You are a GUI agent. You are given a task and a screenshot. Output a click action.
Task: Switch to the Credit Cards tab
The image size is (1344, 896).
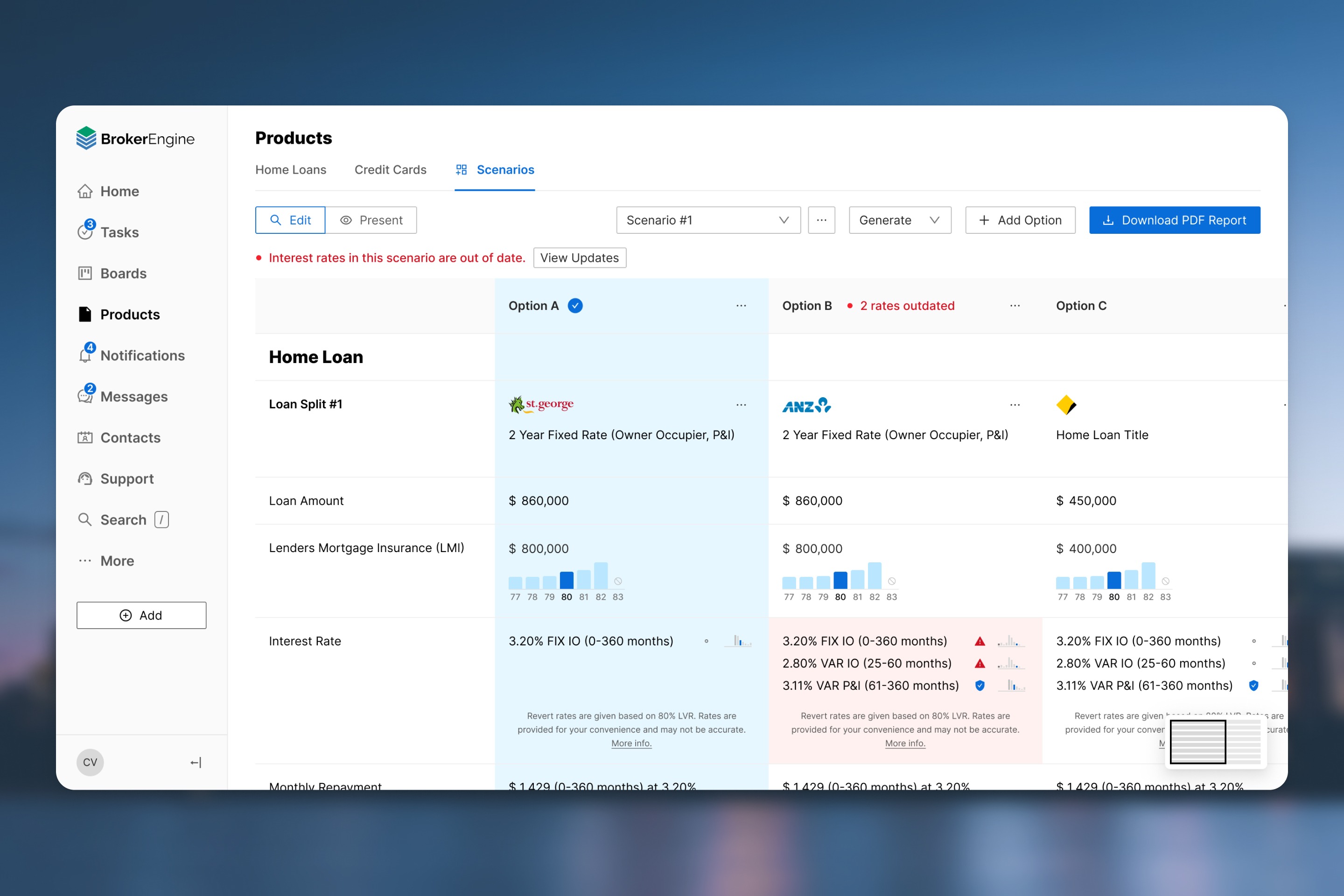tap(390, 170)
